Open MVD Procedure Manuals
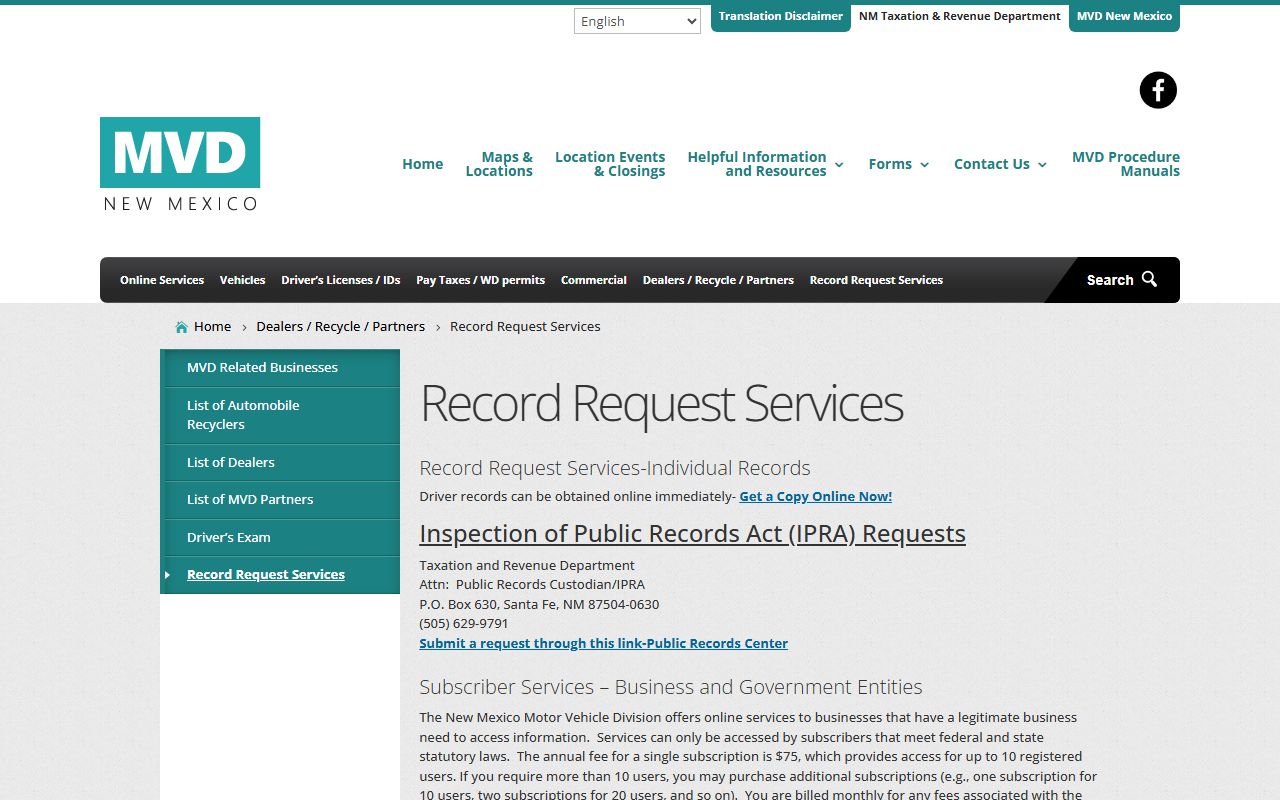The width and height of the screenshot is (1280, 800). 1126,164
